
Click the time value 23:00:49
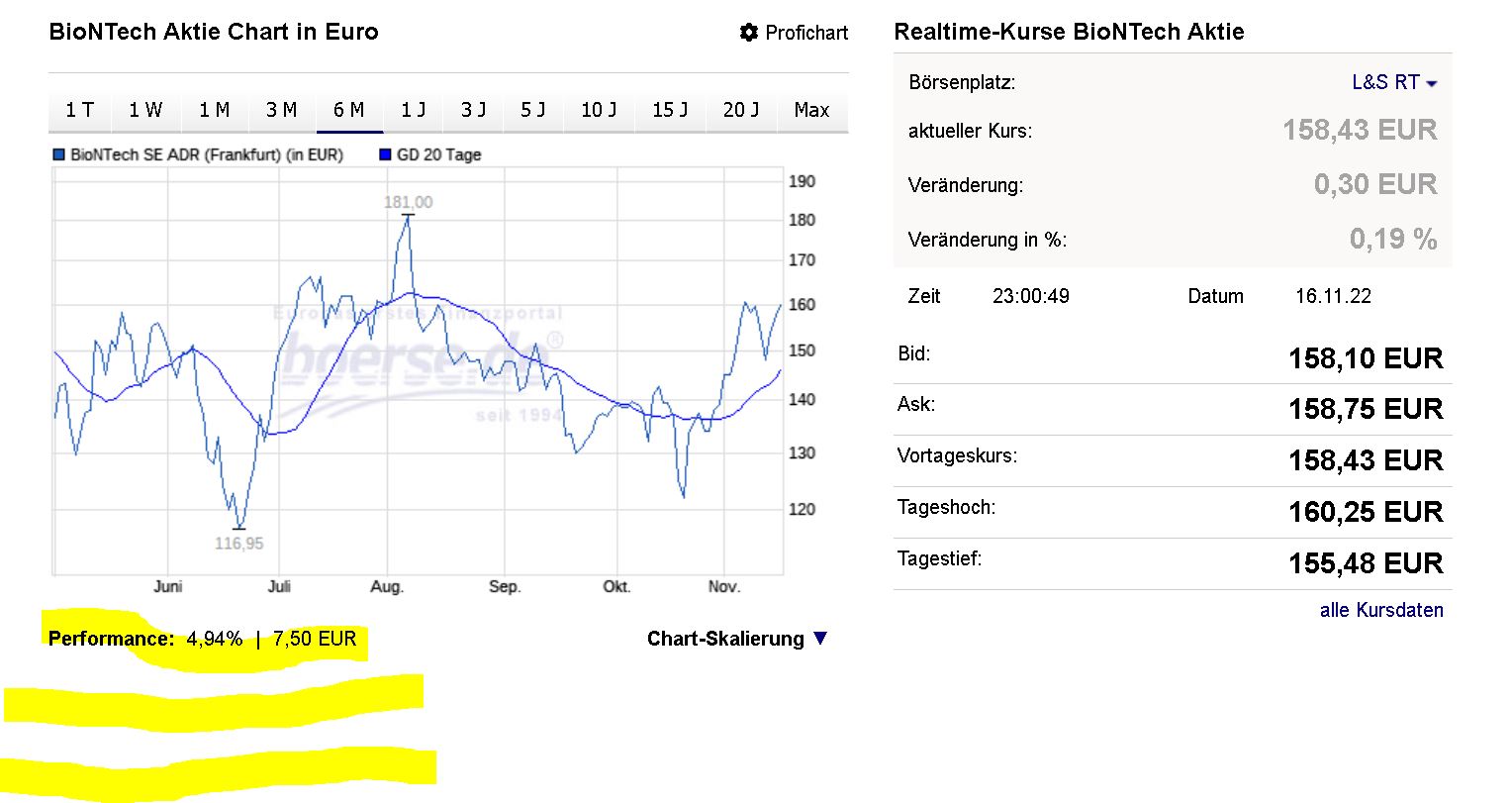click(1031, 296)
